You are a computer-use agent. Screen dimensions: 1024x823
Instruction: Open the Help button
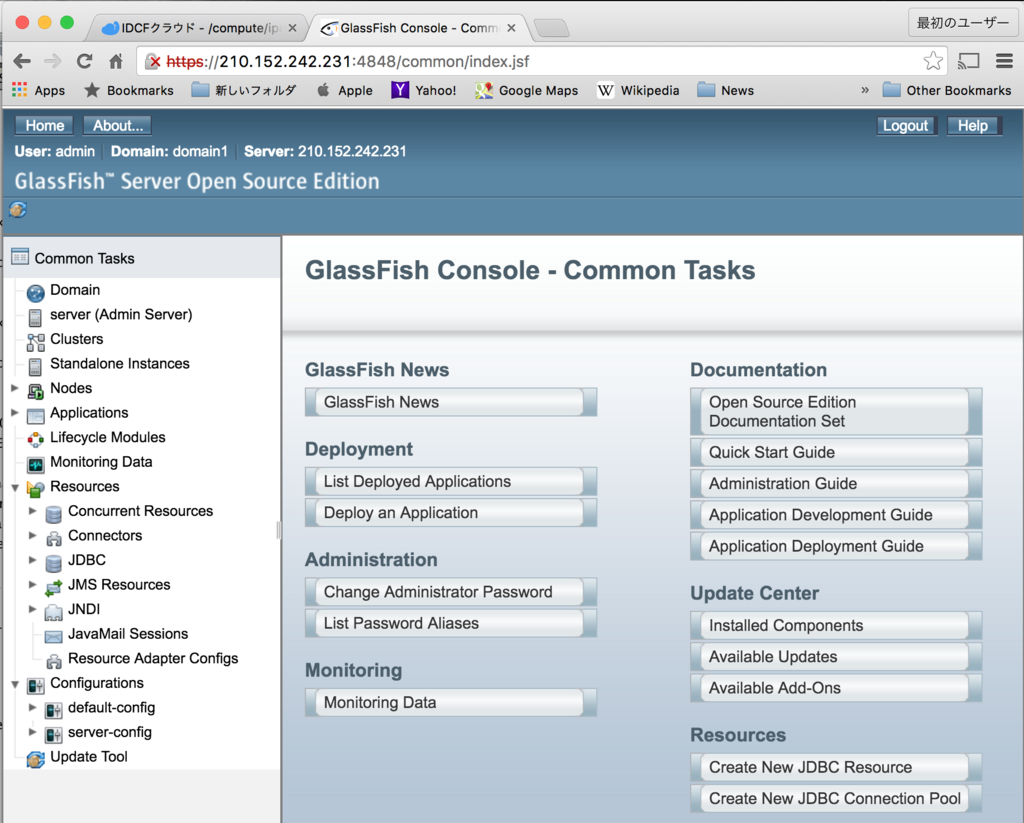tap(972, 125)
